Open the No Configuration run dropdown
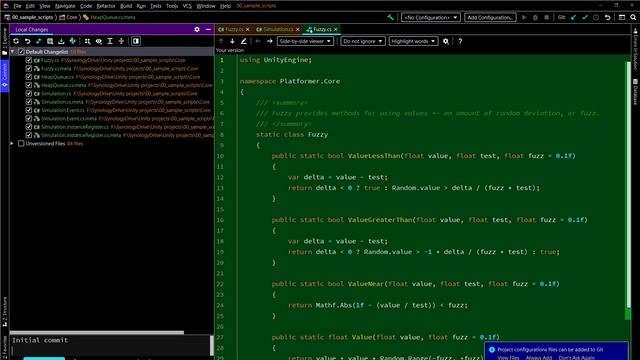The width and height of the screenshot is (640, 360). point(431,17)
